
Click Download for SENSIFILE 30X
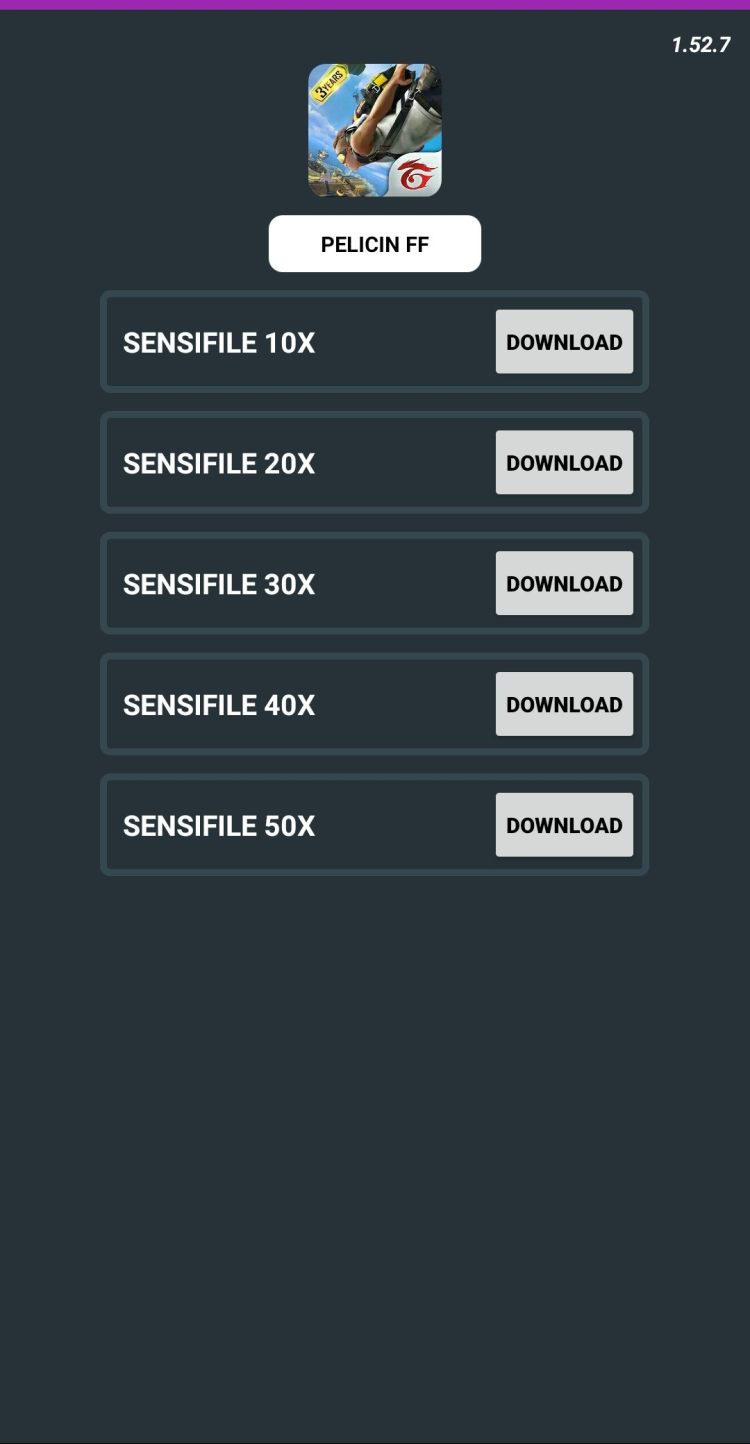564,584
